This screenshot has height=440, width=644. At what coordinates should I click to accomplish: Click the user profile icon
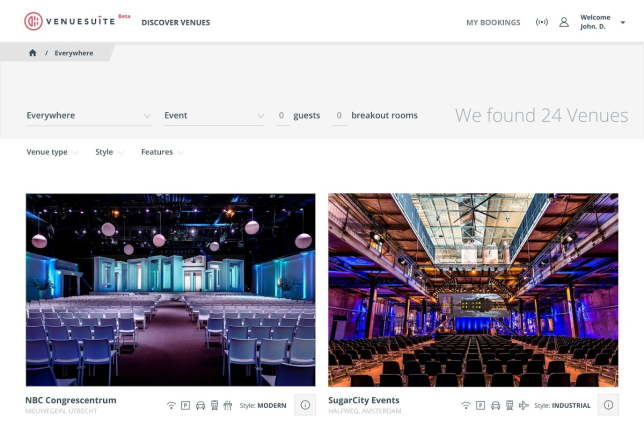click(564, 22)
